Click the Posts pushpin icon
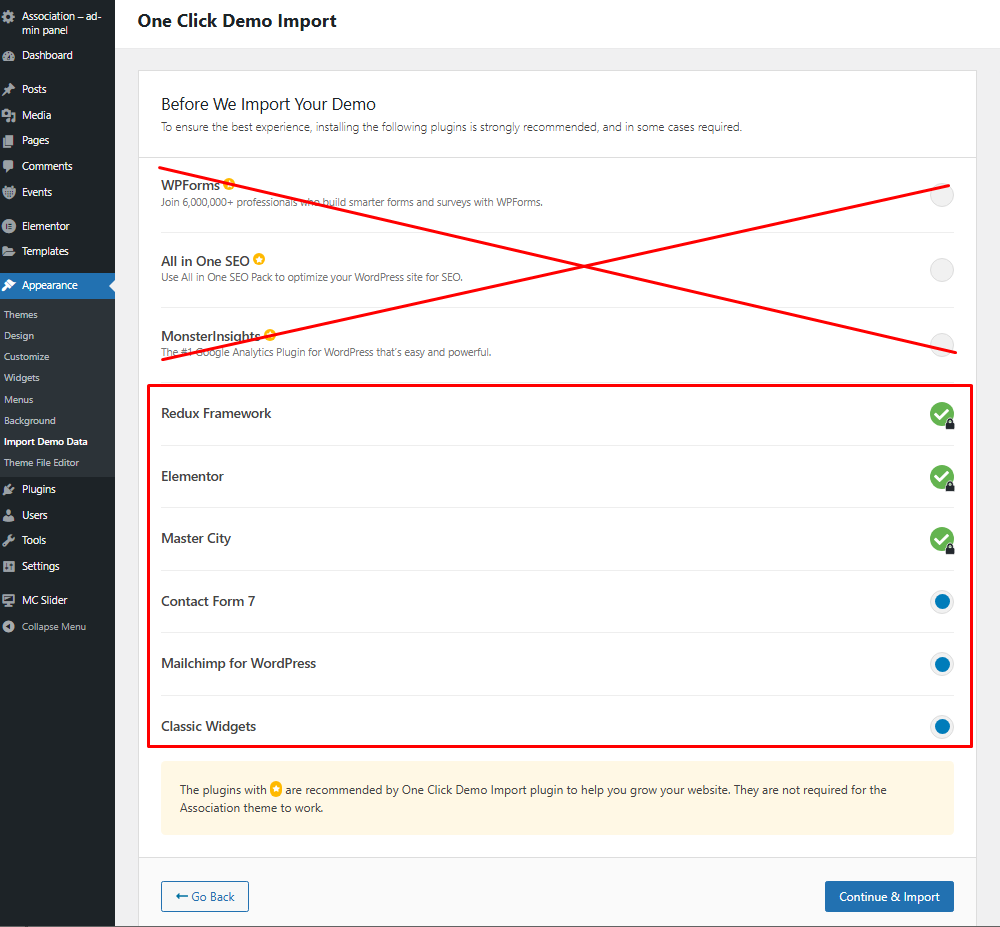The height and width of the screenshot is (927, 1000). point(9,89)
